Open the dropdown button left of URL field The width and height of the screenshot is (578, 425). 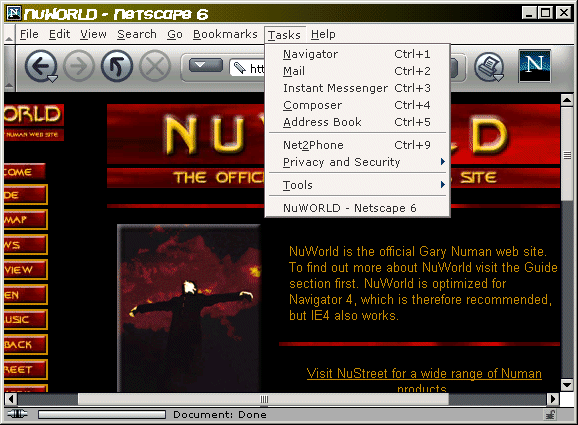(206, 66)
